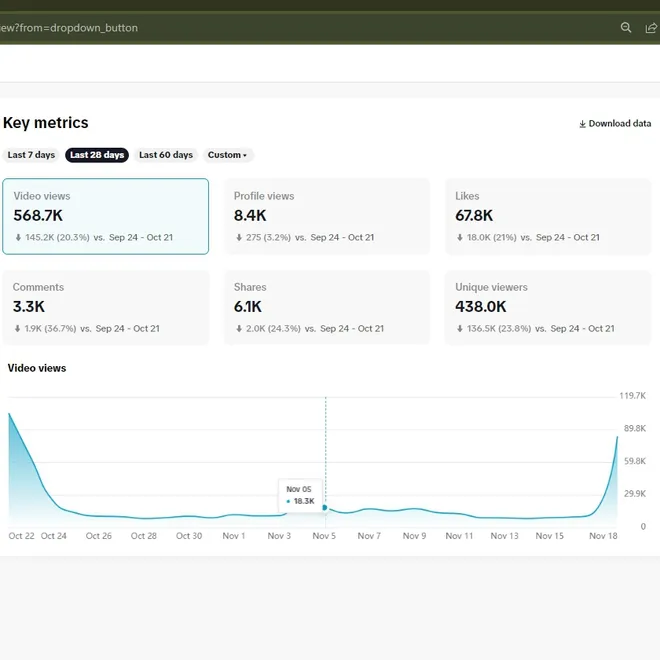Screen dimensions: 660x660
Task: Click the Download data button
Action: click(615, 123)
